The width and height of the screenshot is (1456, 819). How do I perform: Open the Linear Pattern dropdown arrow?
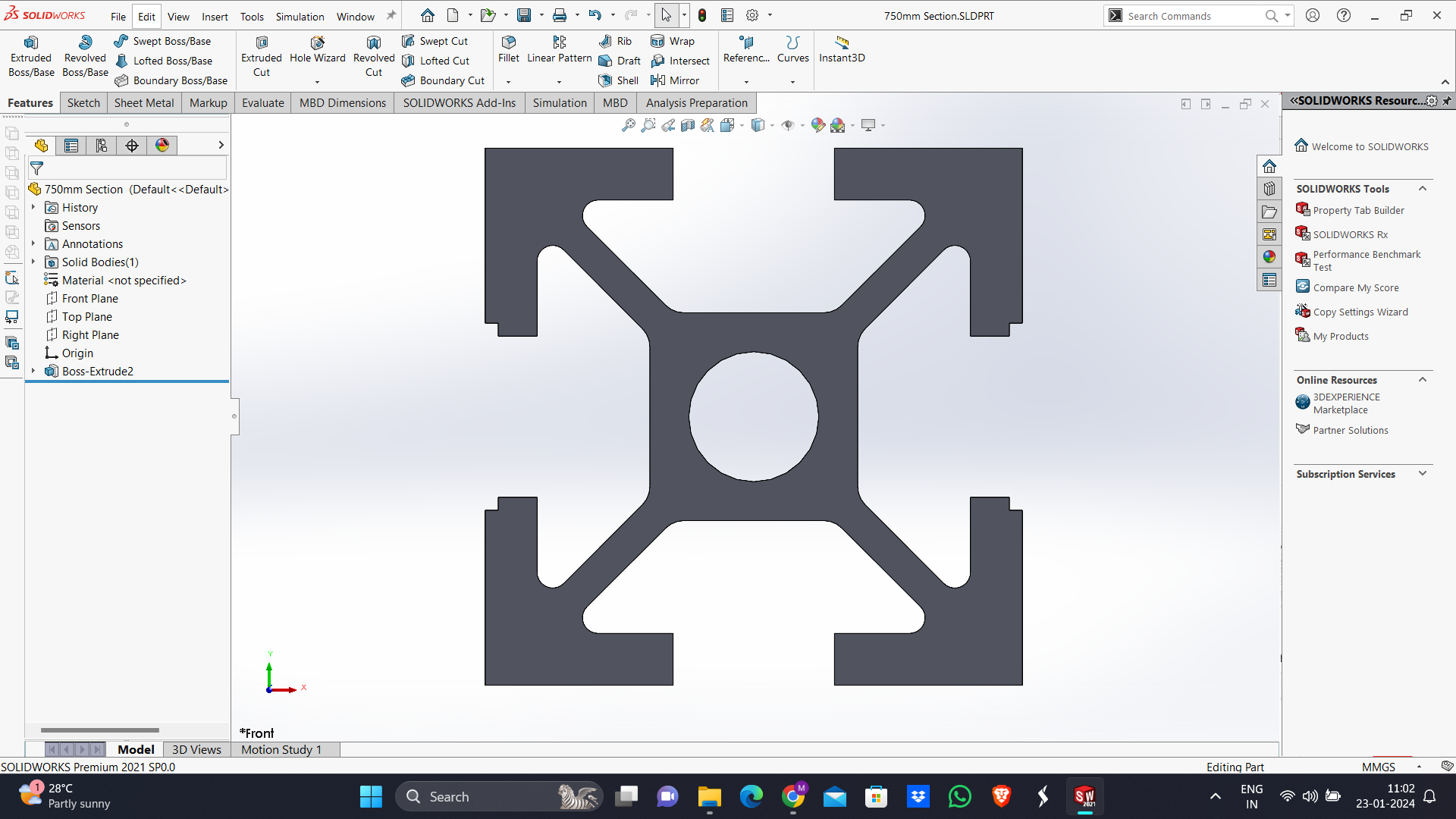560,82
